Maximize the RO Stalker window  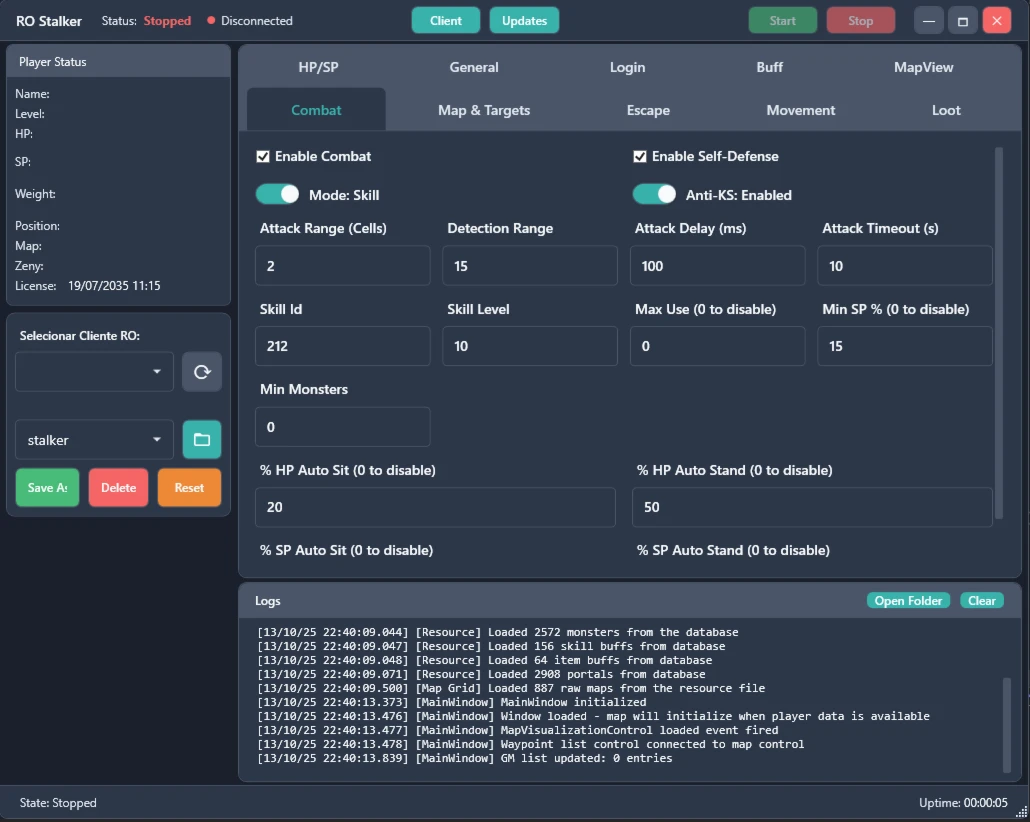[963, 21]
